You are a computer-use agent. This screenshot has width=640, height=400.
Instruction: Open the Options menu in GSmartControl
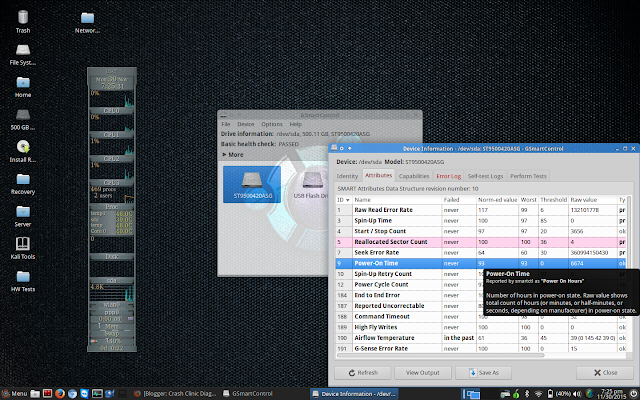(x=272, y=124)
